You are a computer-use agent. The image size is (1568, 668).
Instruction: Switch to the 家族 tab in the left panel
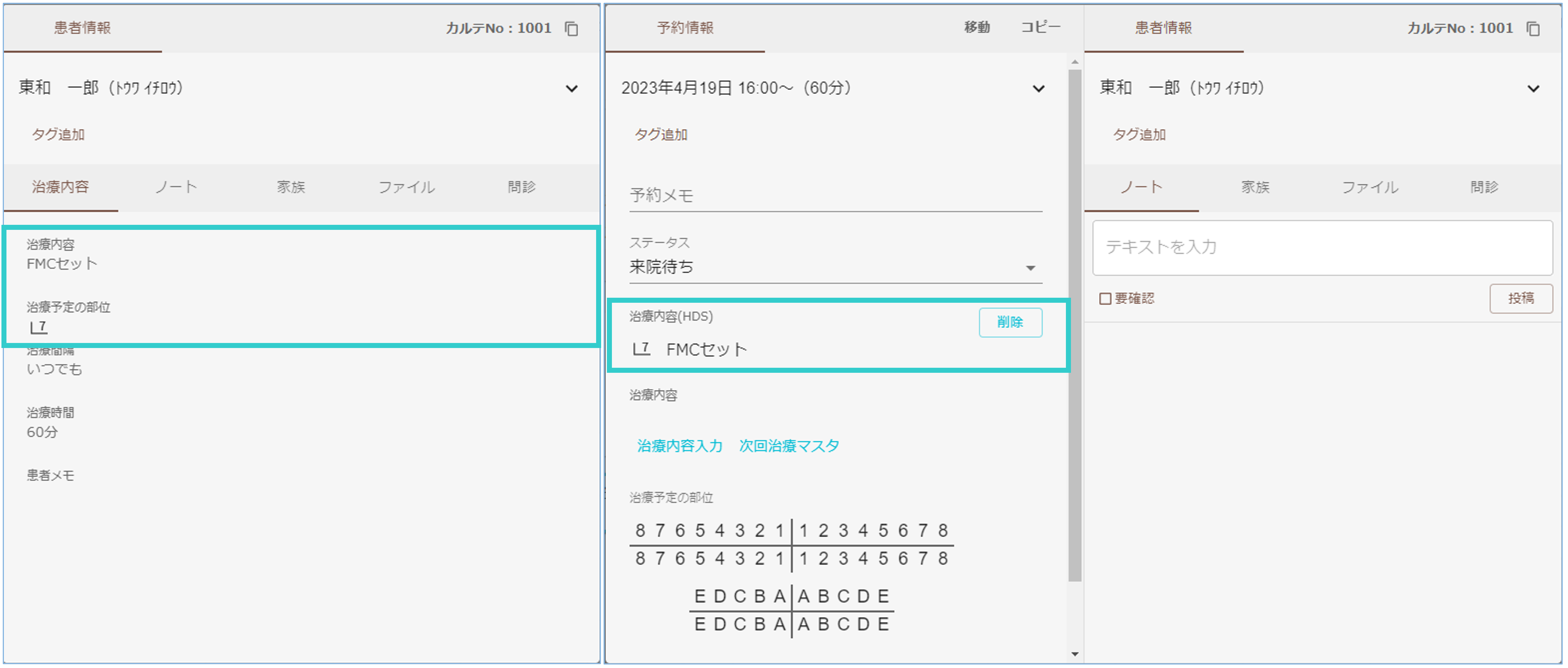[x=291, y=187]
